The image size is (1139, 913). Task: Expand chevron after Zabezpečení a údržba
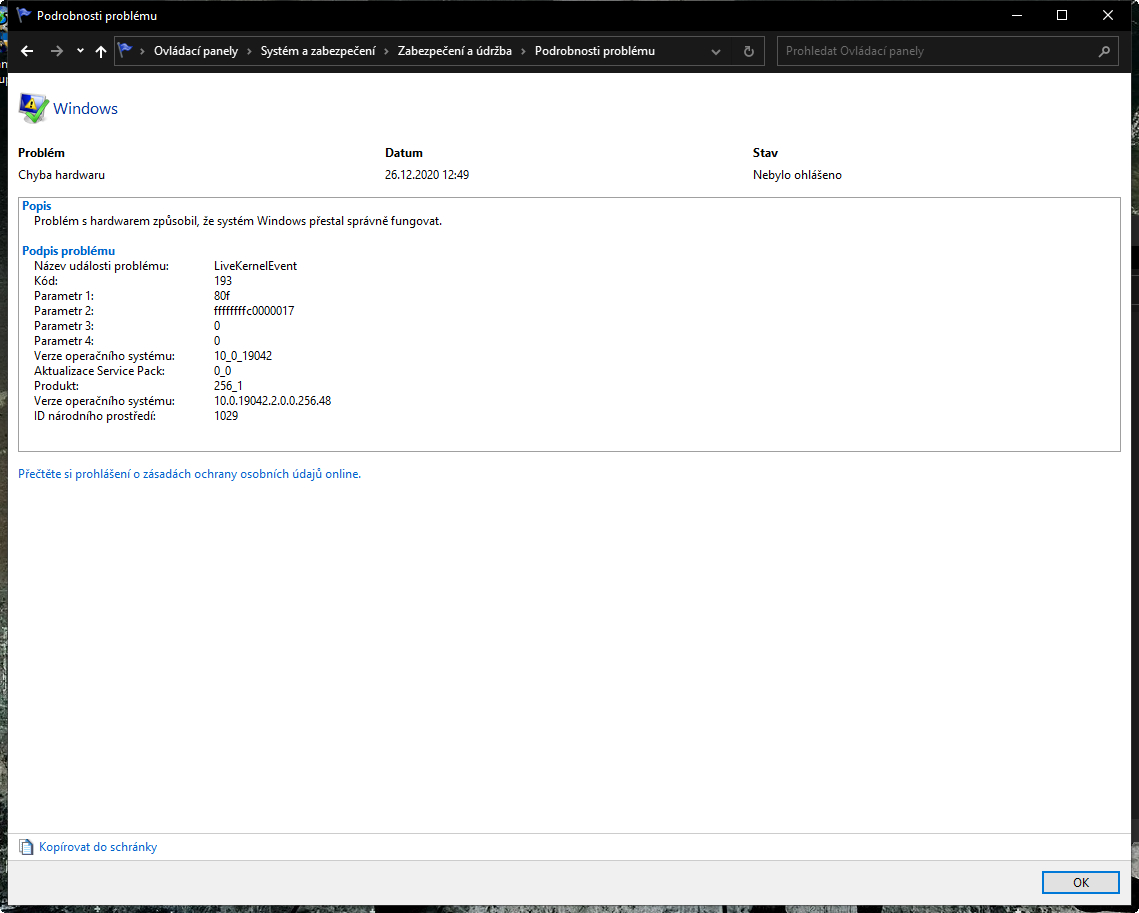click(x=523, y=51)
